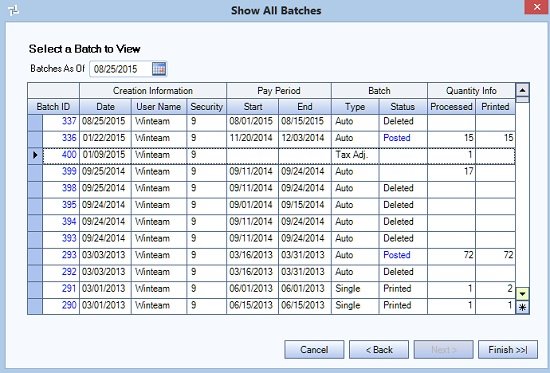Click the Cancel button
This screenshot has width=550, height=373.
(314, 349)
